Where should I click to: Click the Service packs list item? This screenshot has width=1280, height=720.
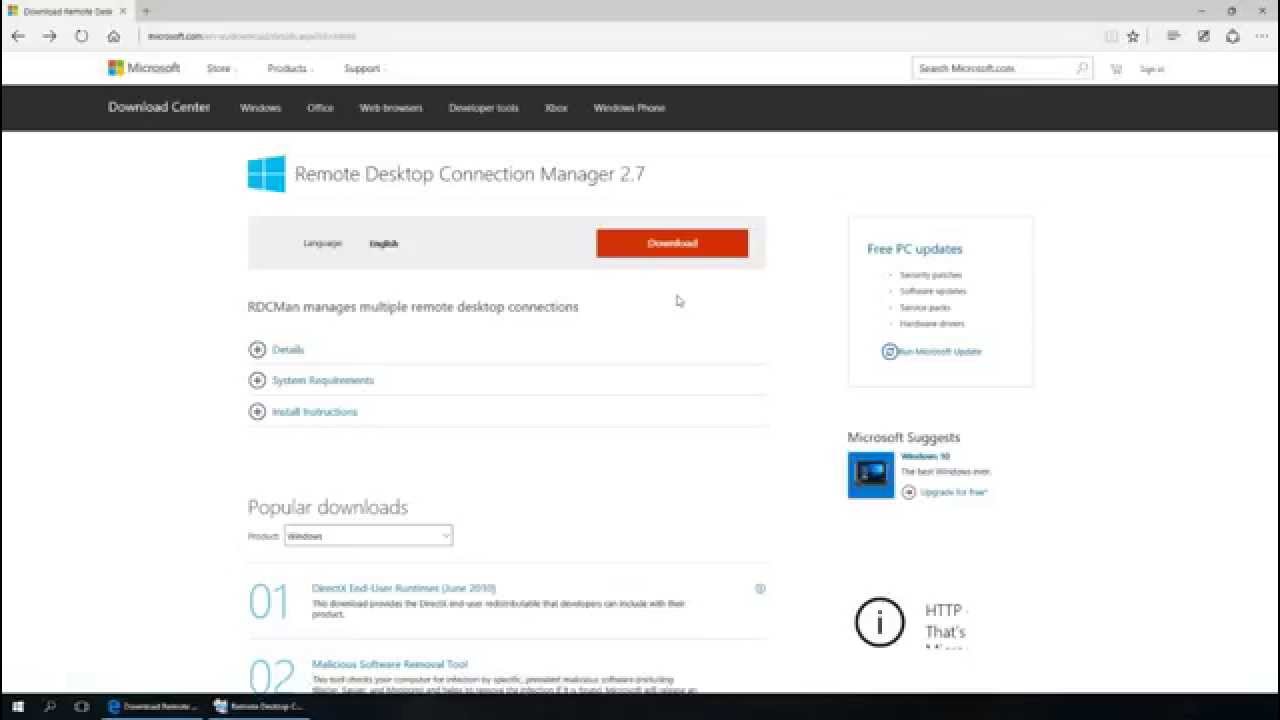pos(925,308)
